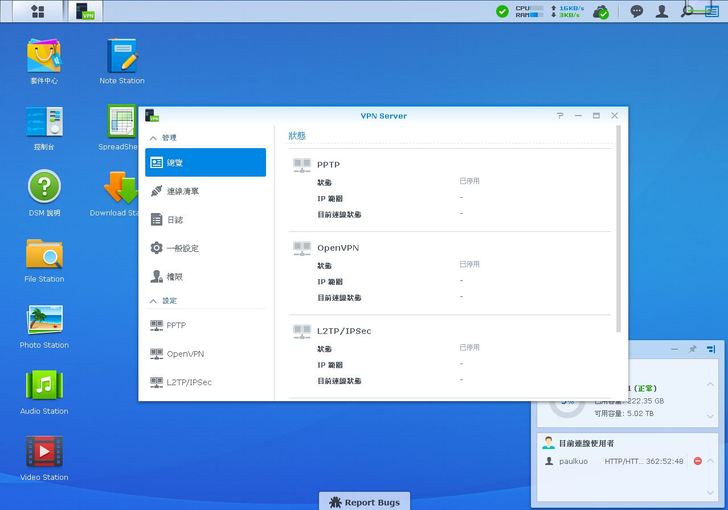Click the VPN Server window title icon
Image resolution: width=728 pixels, height=510 pixels.
tap(152, 116)
